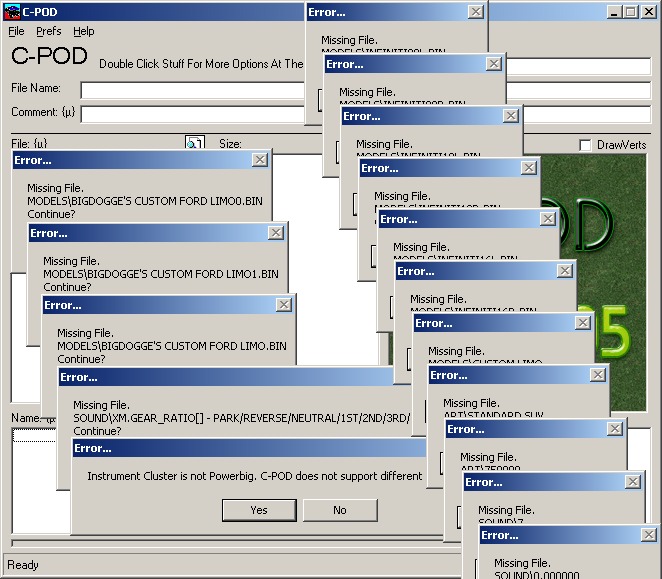Dismiss the topmost INFINITI00L error dialog
The height and width of the screenshot is (579, 662).
(476, 12)
